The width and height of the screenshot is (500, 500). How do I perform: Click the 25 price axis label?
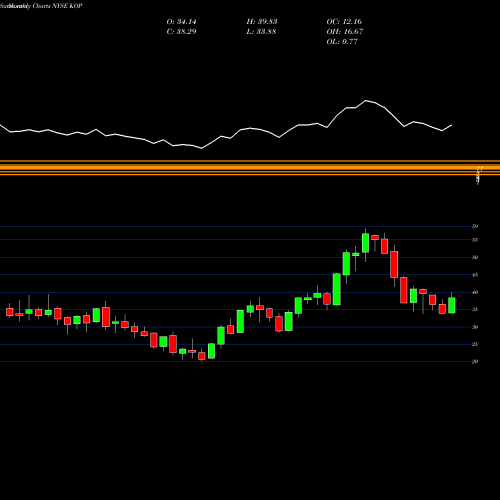coord(475,344)
